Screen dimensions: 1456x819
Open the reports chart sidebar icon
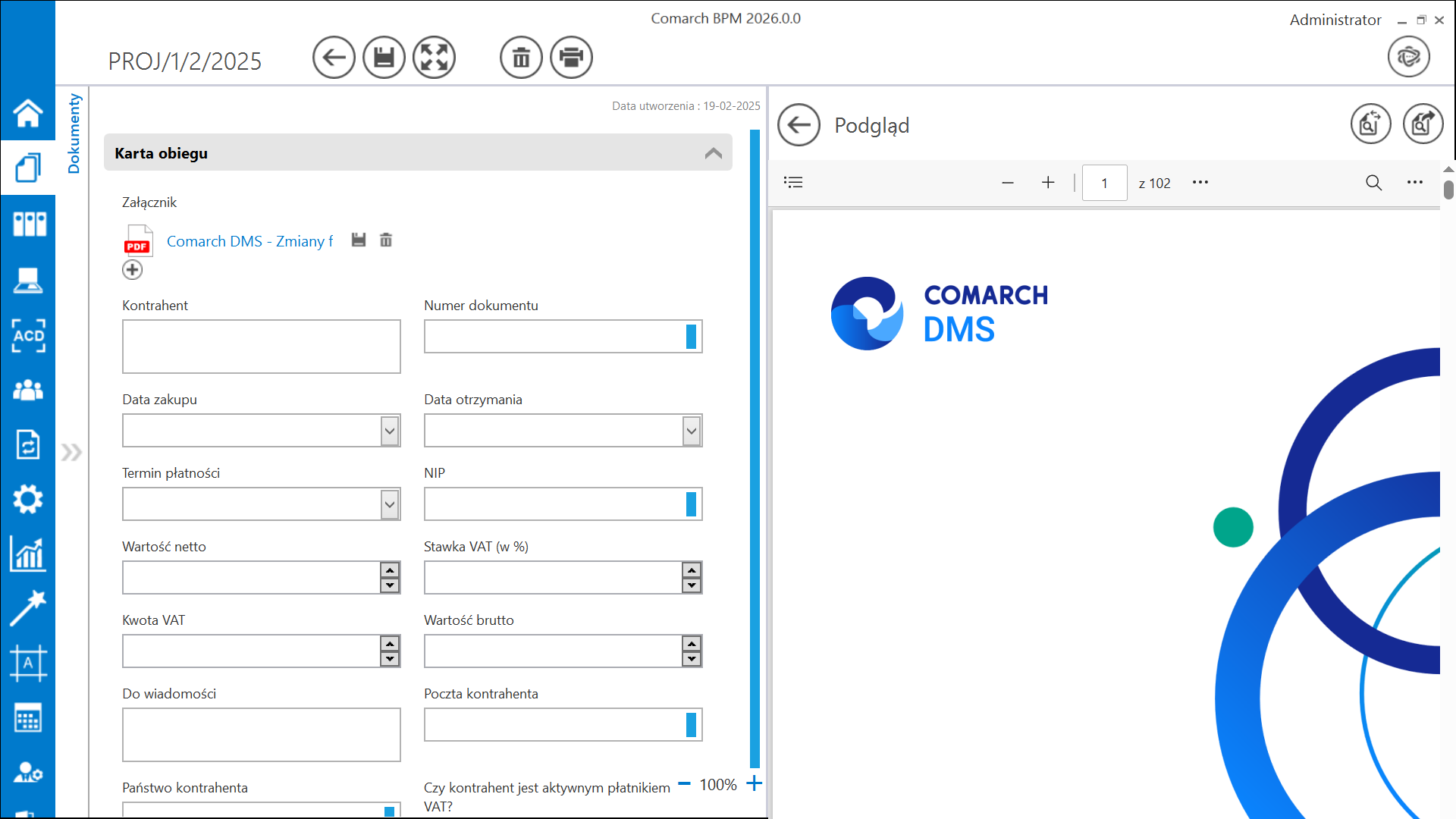coord(28,554)
